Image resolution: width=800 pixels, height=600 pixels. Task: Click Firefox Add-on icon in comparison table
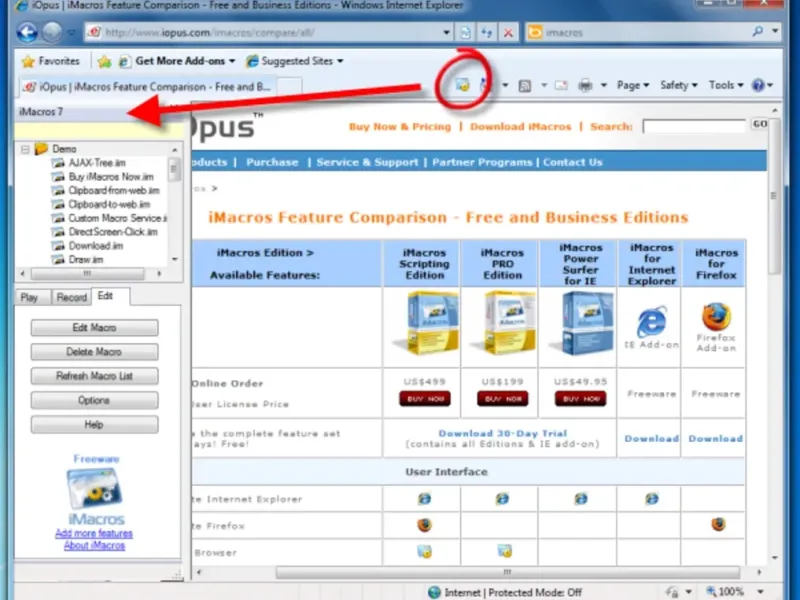716,317
